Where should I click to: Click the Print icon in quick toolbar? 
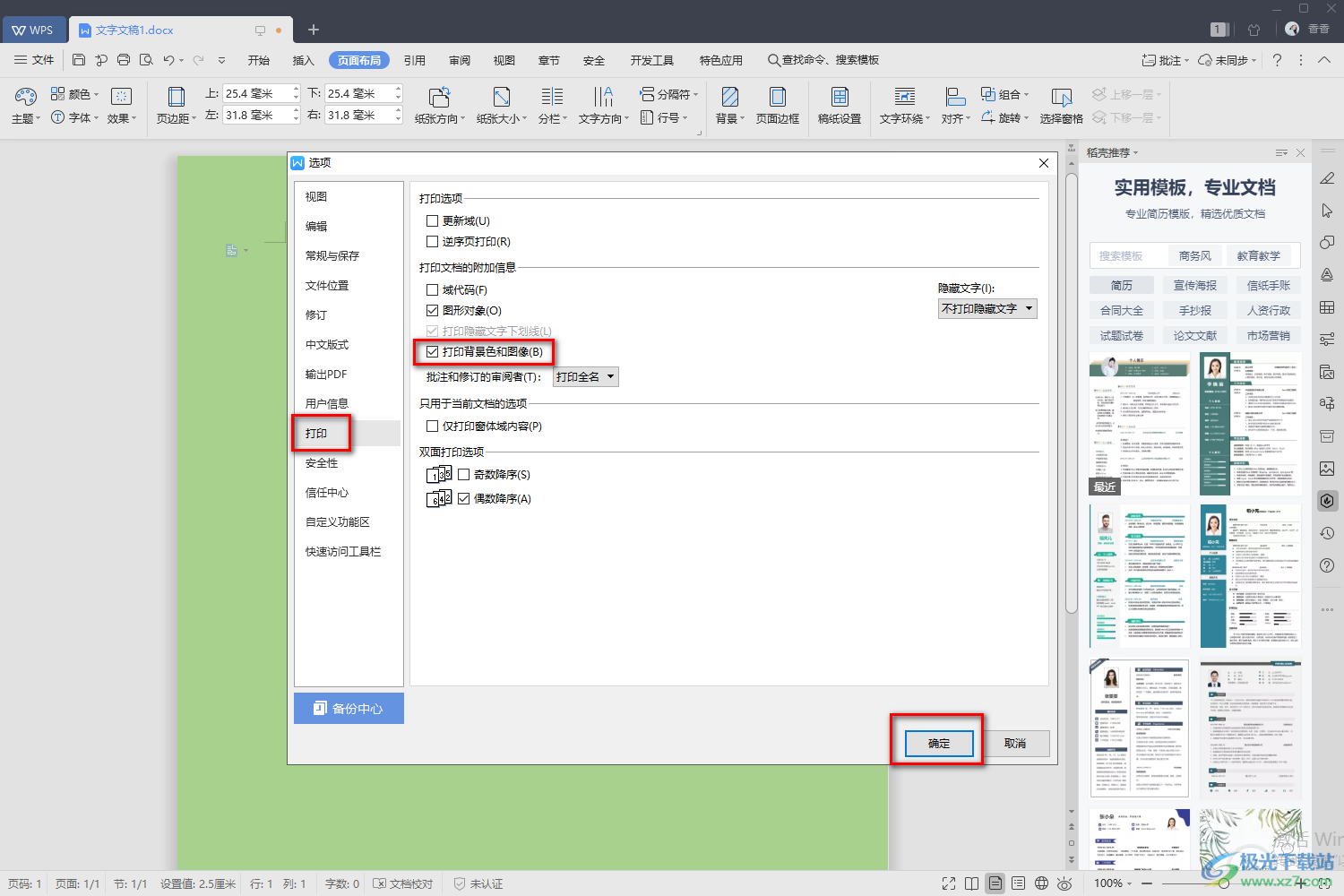124,60
